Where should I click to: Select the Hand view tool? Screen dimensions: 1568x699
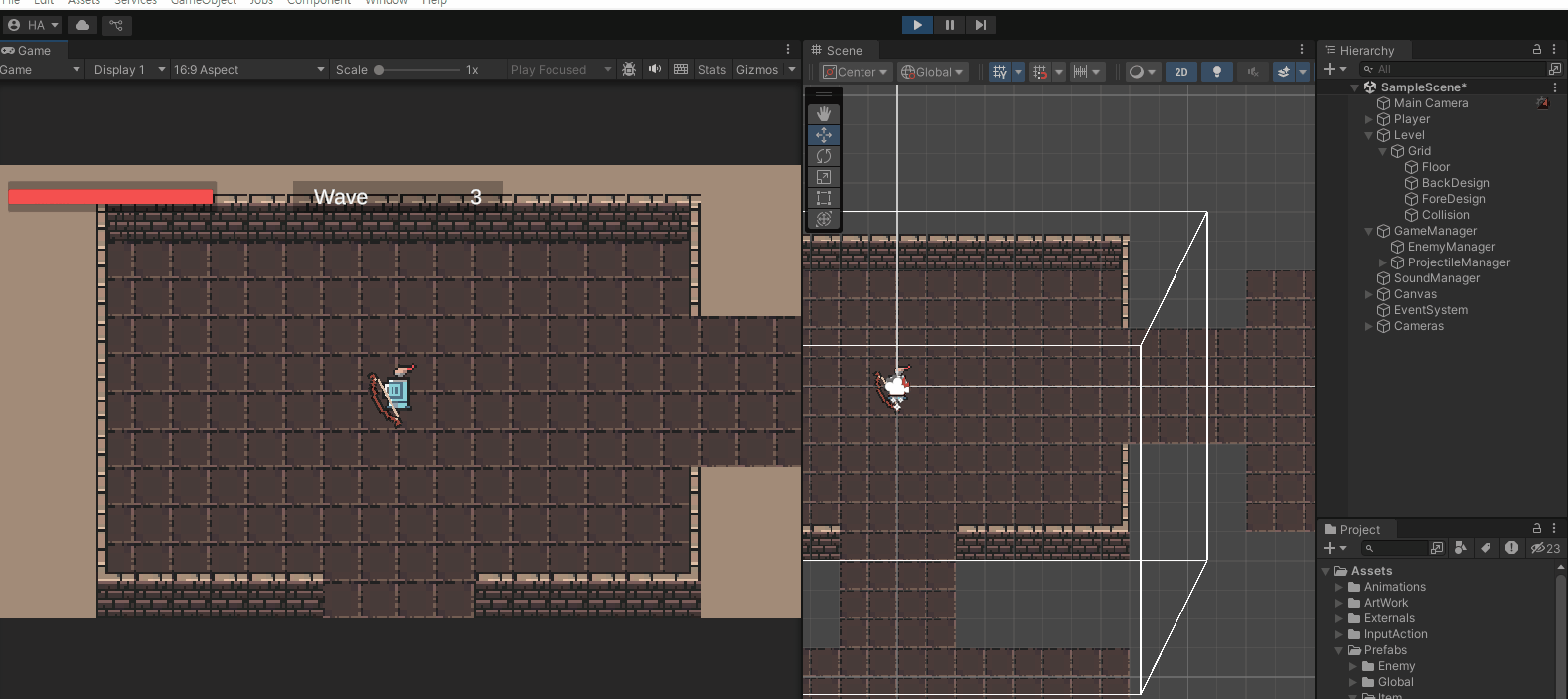click(823, 114)
